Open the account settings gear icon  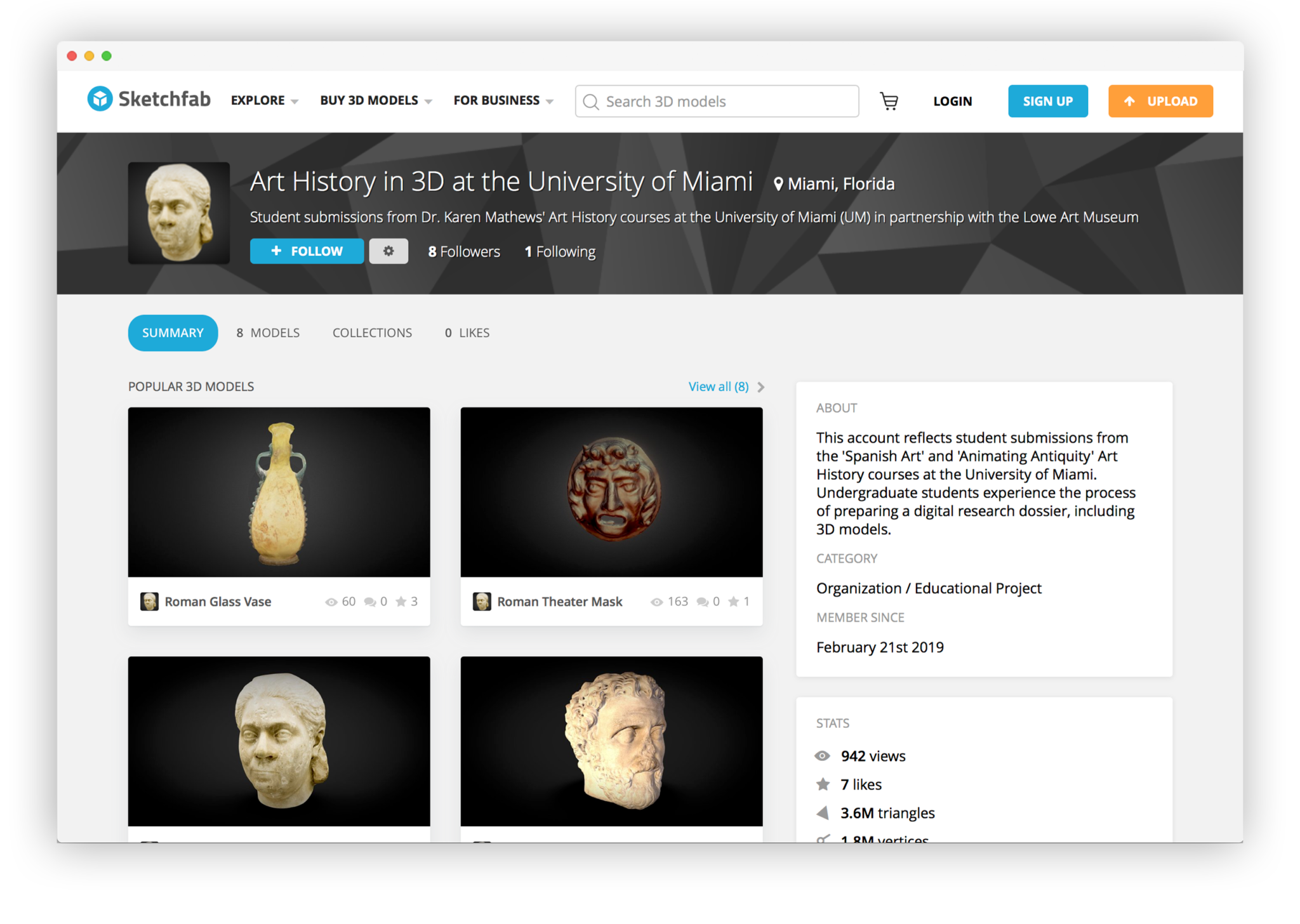click(x=388, y=251)
